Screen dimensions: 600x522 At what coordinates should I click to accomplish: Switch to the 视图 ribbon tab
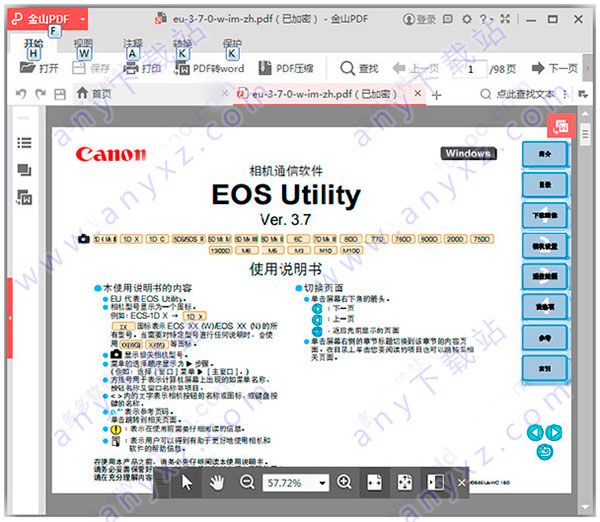point(83,44)
